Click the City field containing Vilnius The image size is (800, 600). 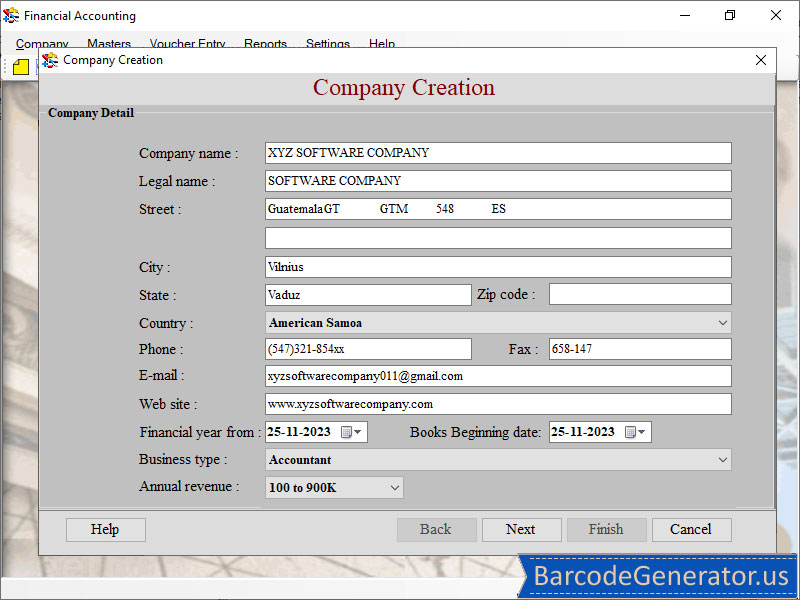(498, 267)
